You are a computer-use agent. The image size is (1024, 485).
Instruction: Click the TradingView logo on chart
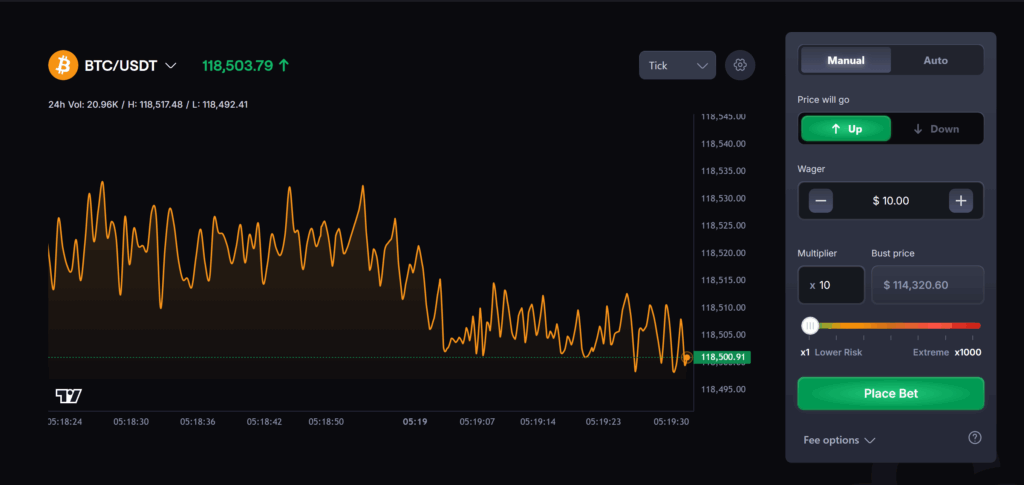(x=68, y=396)
